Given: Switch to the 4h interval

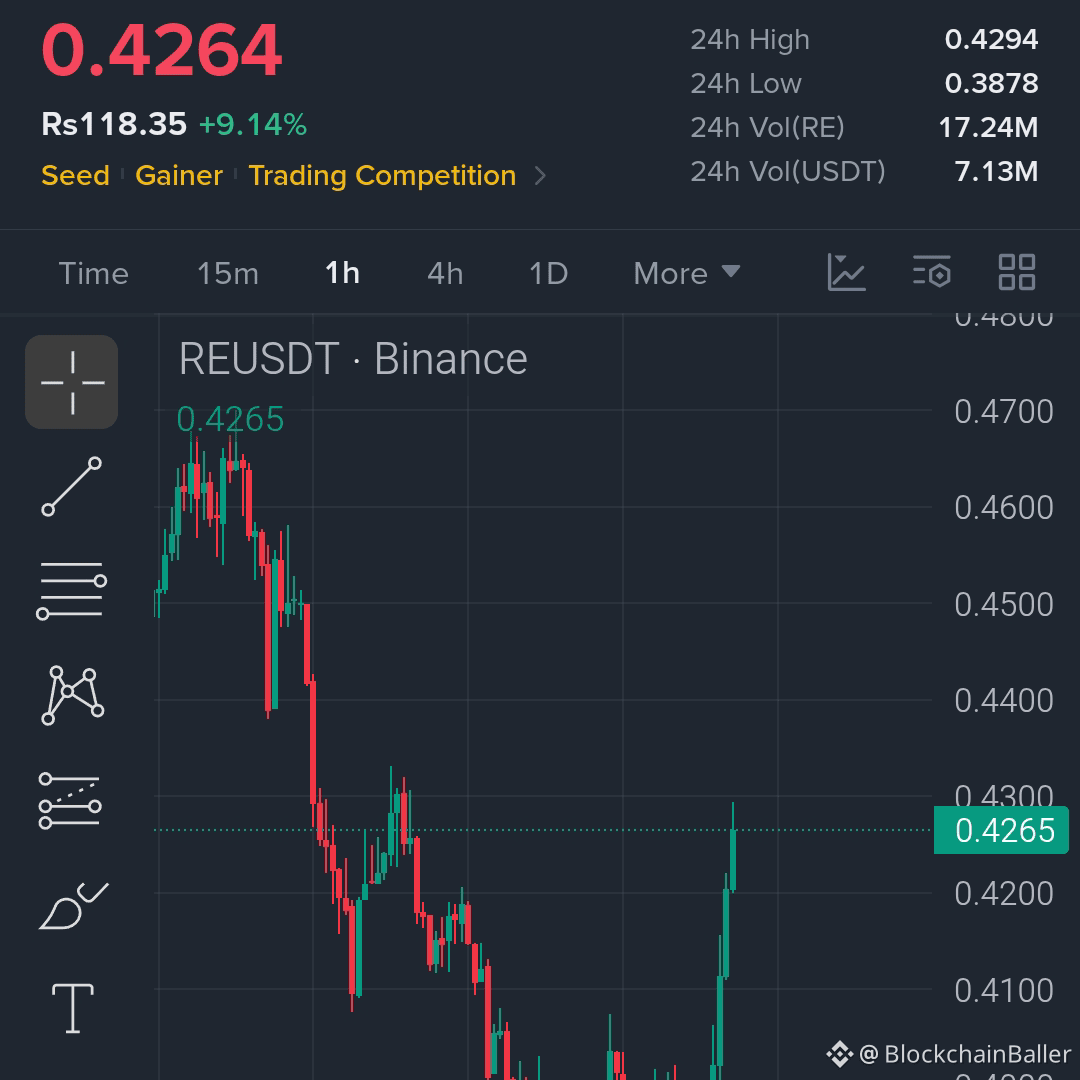Looking at the screenshot, I should tap(445, 273).
